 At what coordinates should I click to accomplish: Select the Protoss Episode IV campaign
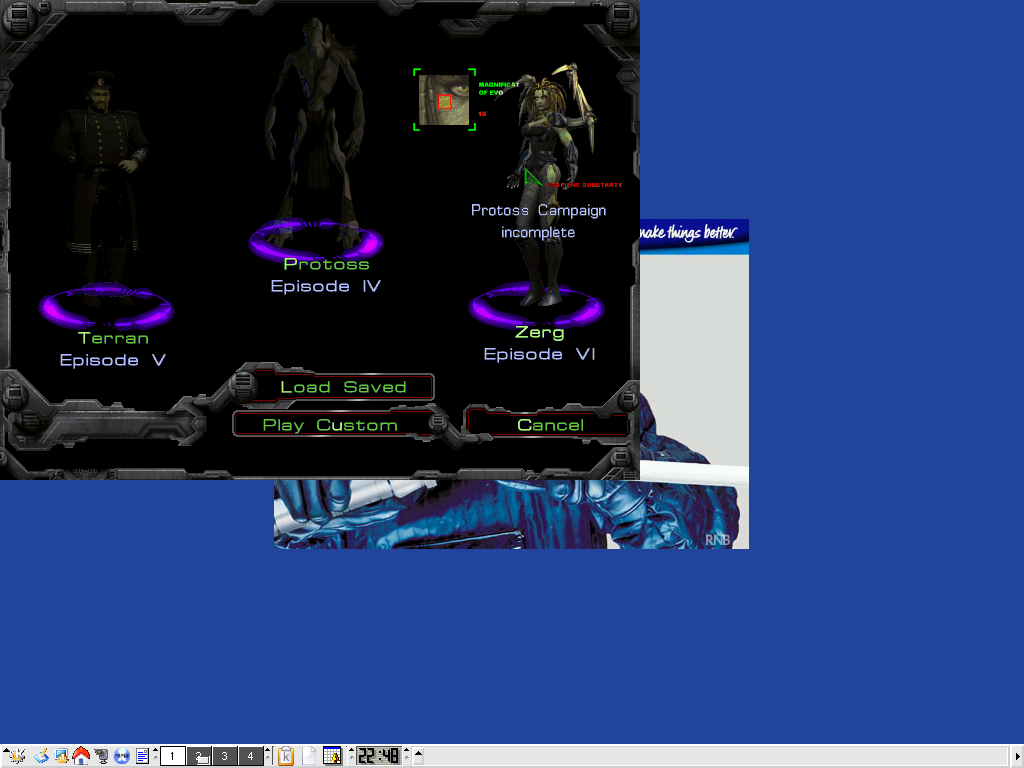(326, 275)
